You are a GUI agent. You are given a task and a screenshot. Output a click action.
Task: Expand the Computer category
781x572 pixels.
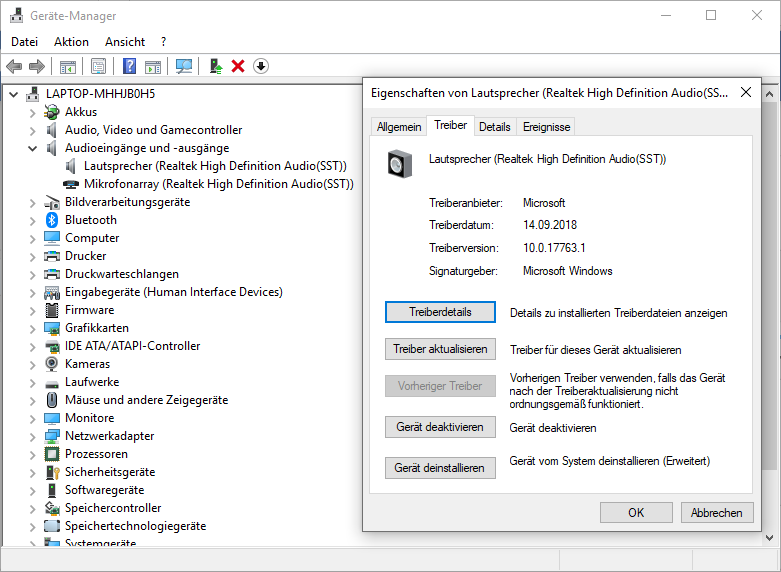(33, 239)
